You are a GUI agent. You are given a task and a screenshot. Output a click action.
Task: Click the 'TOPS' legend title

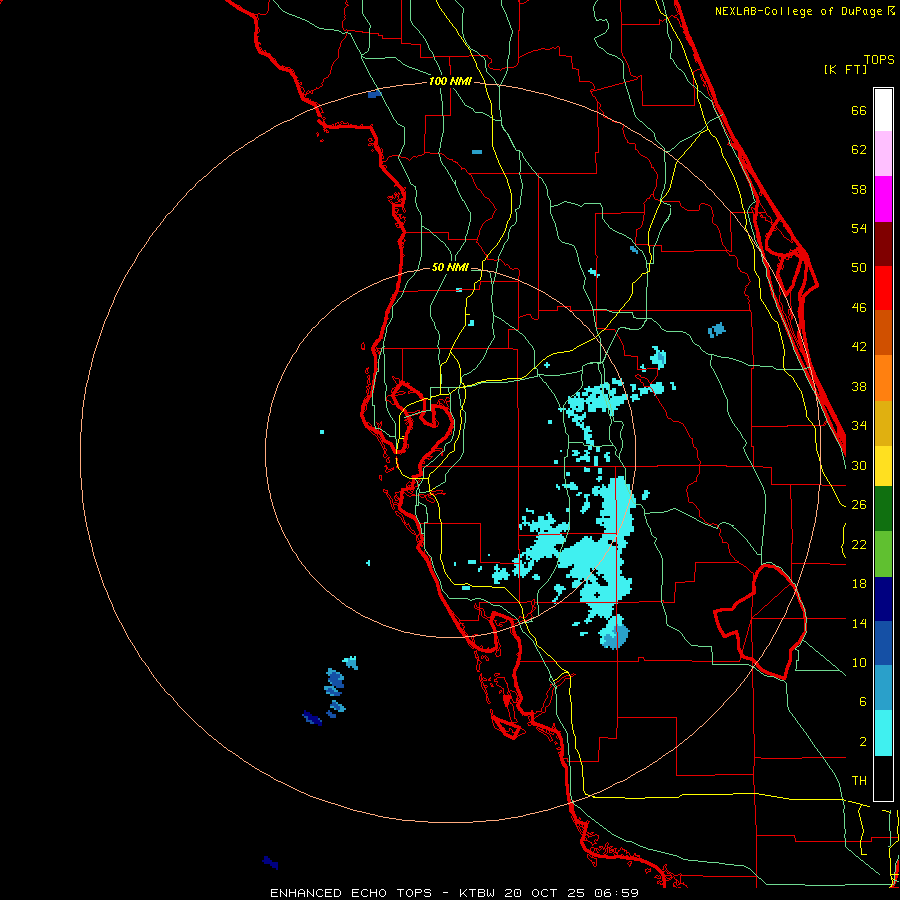pos(879,60)
